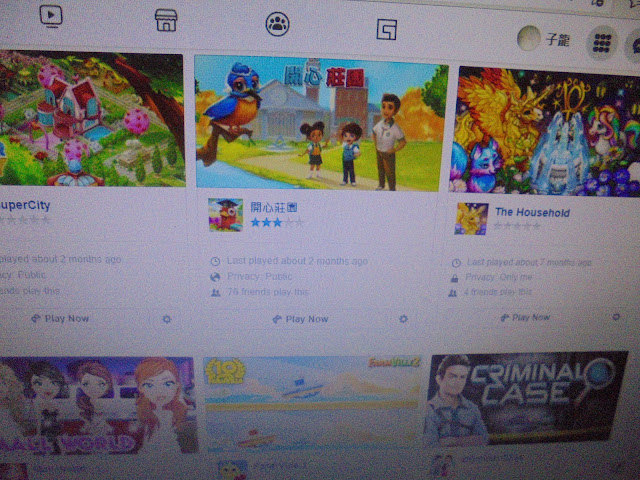Open The Household title link
Image resolution: width=640 pixels, height=480 pixels.
532,212
